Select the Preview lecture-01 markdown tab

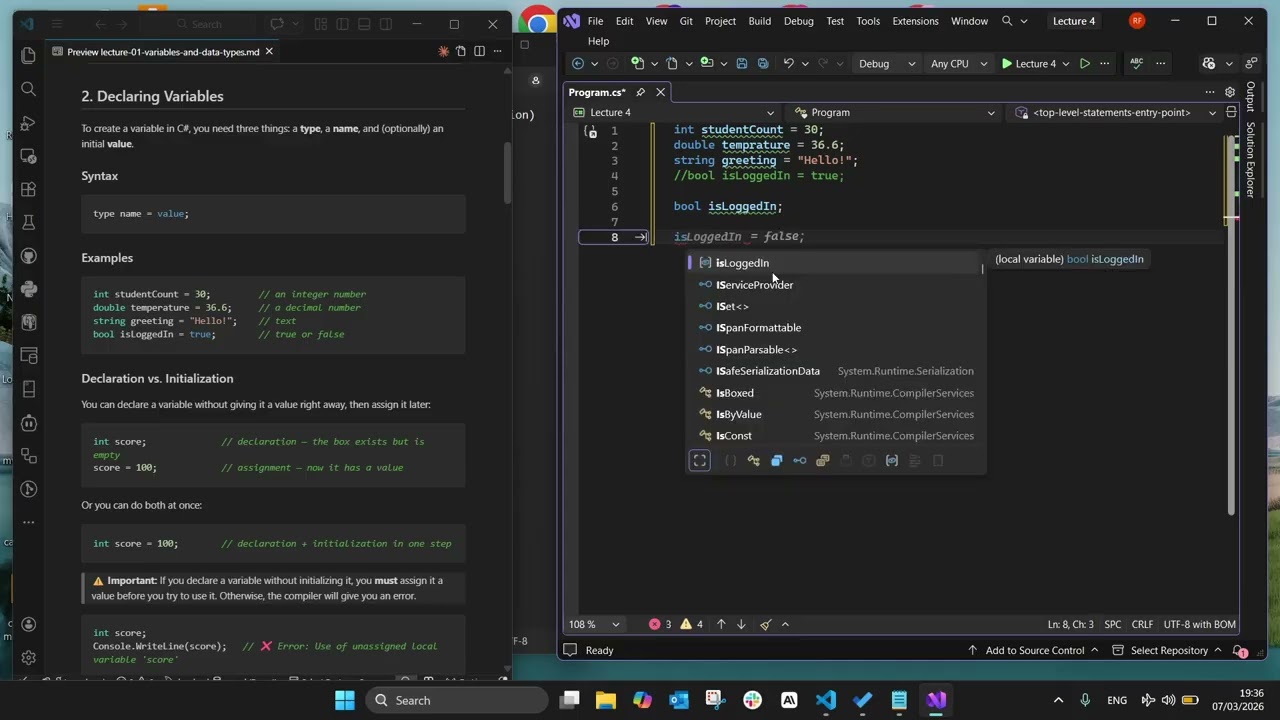163,52
